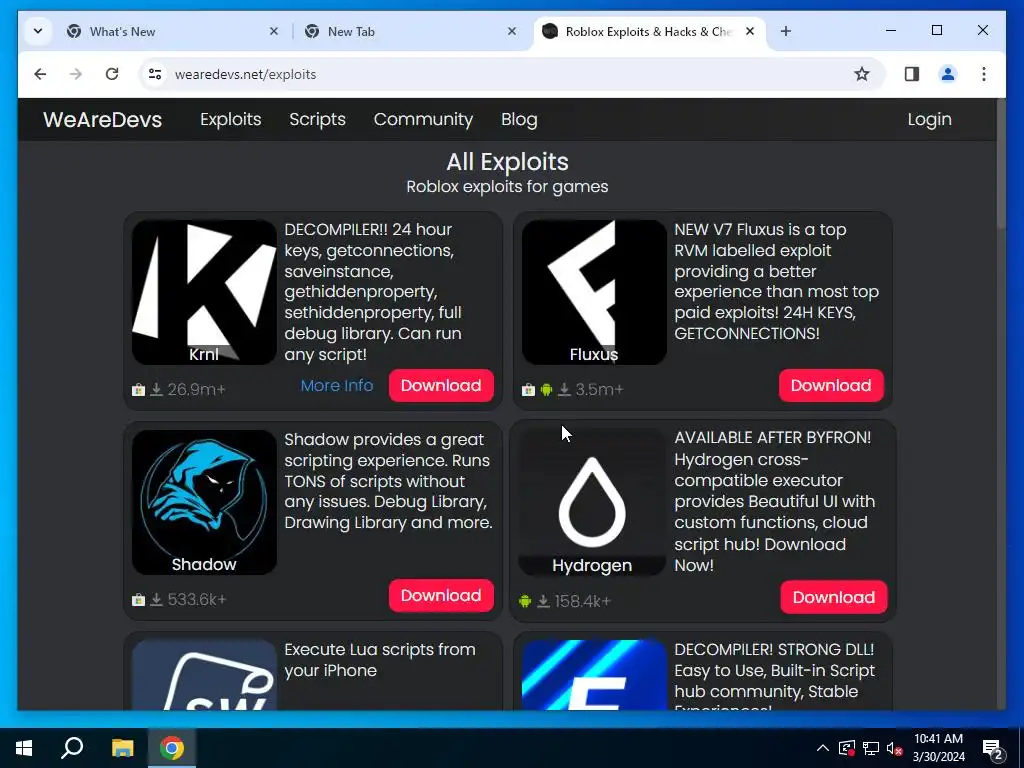This screenshot has width=1024, height=768.
Task: Download the Shadow exploit
Action: pyautogui.click(x=441, y=596)
